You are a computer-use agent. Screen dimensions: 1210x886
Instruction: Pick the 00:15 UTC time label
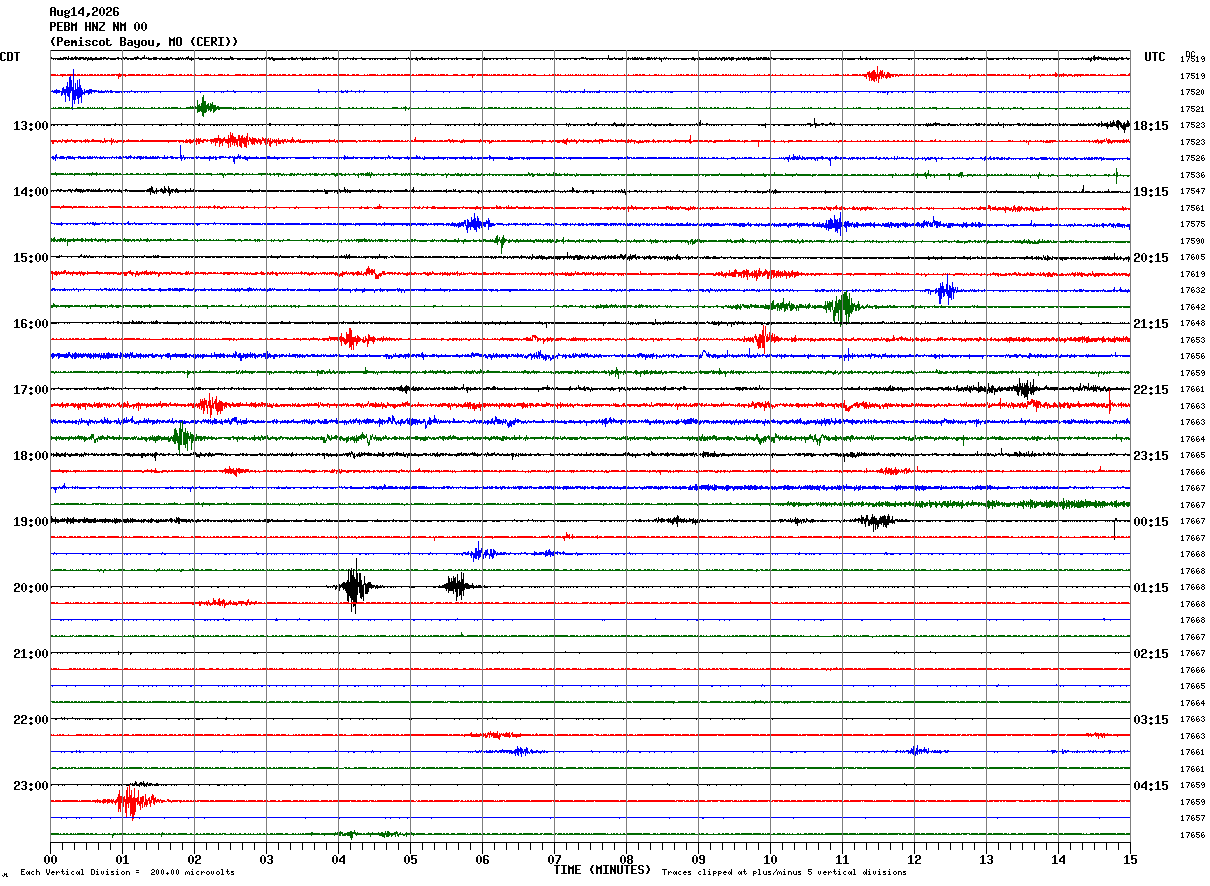pyautogui.click(x=1151, y=522)
